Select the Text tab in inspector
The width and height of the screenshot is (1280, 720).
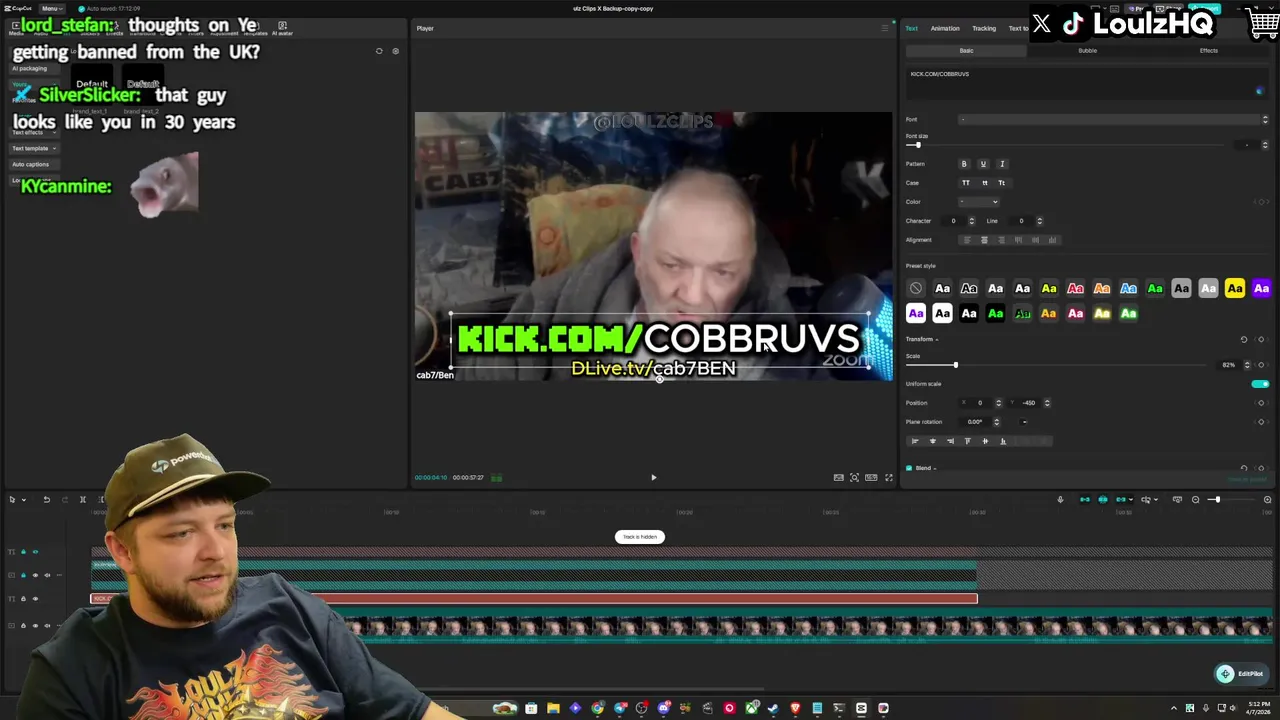point(911,28)
